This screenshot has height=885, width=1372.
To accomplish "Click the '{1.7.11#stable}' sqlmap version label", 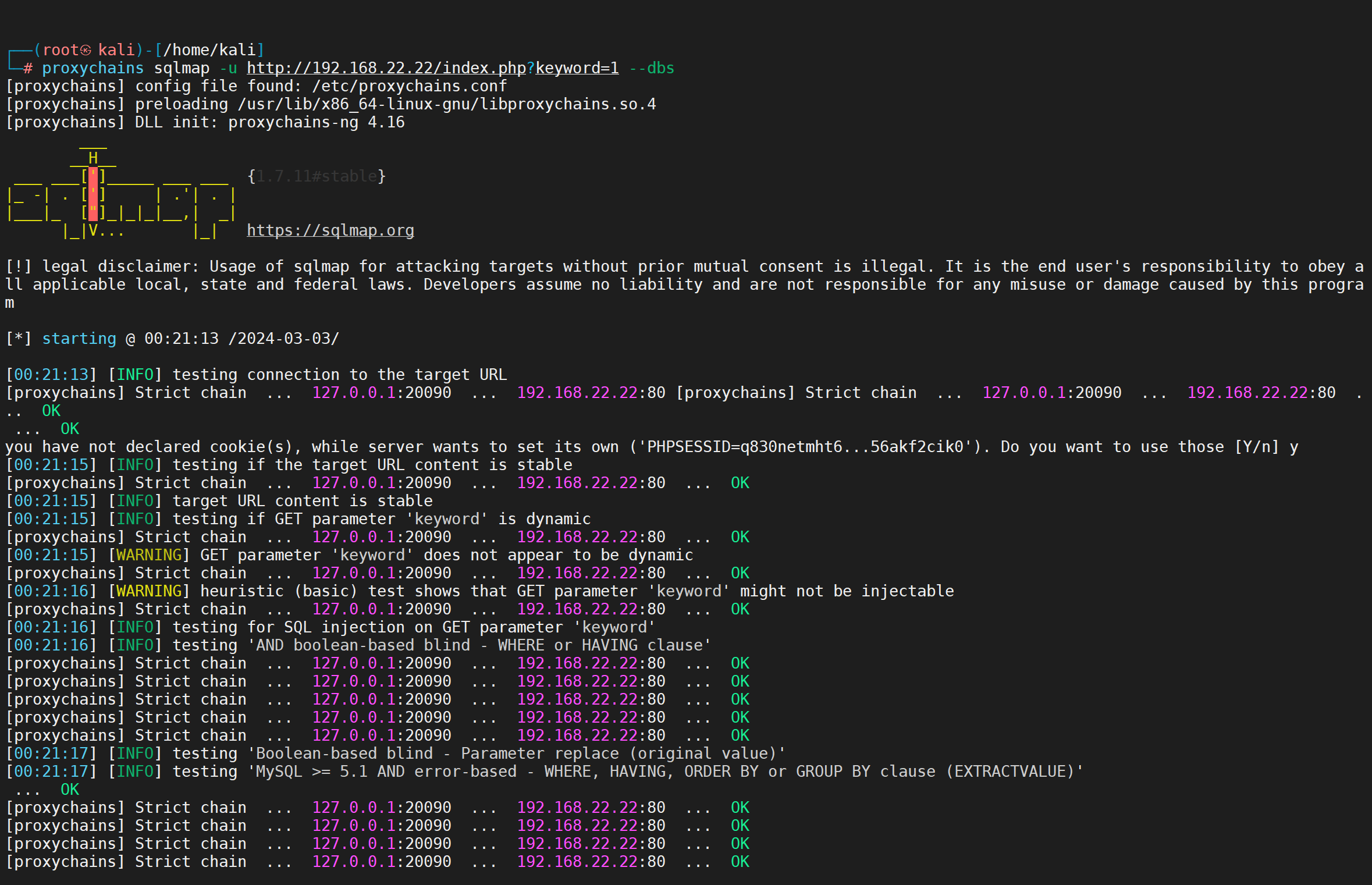I will click(317, 176).
